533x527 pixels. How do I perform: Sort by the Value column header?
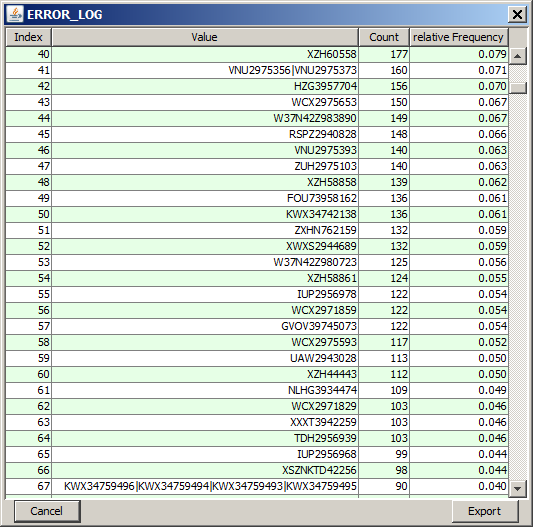pyautogui.click(x=205, y=37)
